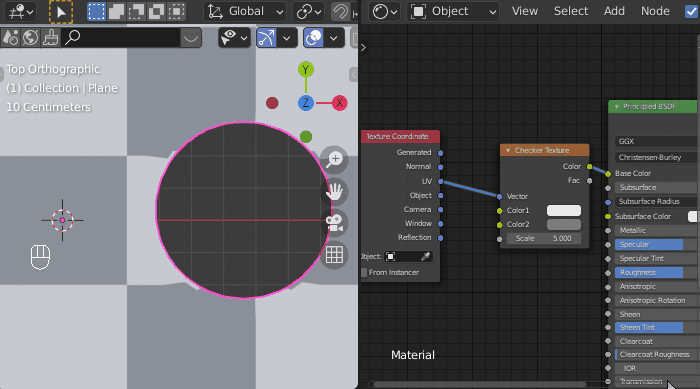The image size is (700, 389).
Task: Toggle camera view with camera icon
Action: 334,223
